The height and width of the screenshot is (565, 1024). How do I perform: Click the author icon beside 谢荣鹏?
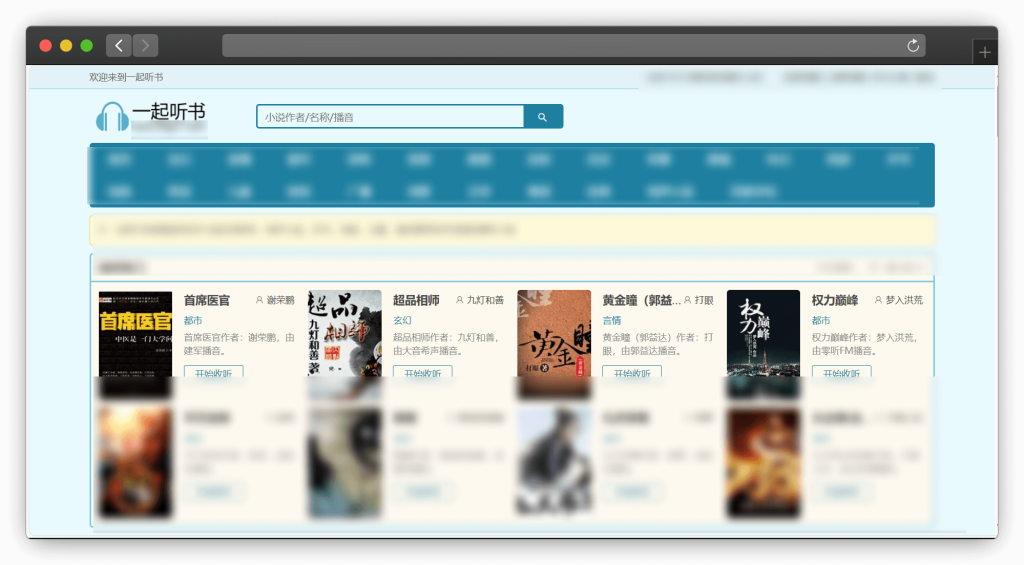tap(260, 300)
